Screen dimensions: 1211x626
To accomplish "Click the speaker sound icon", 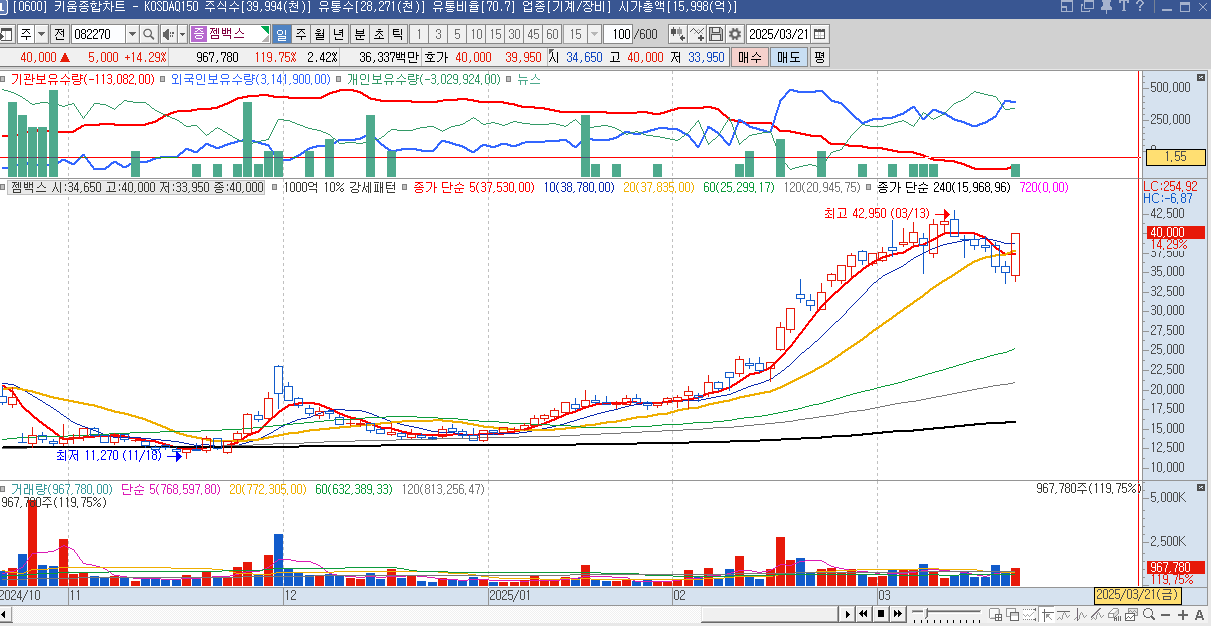I will (169, 34).
